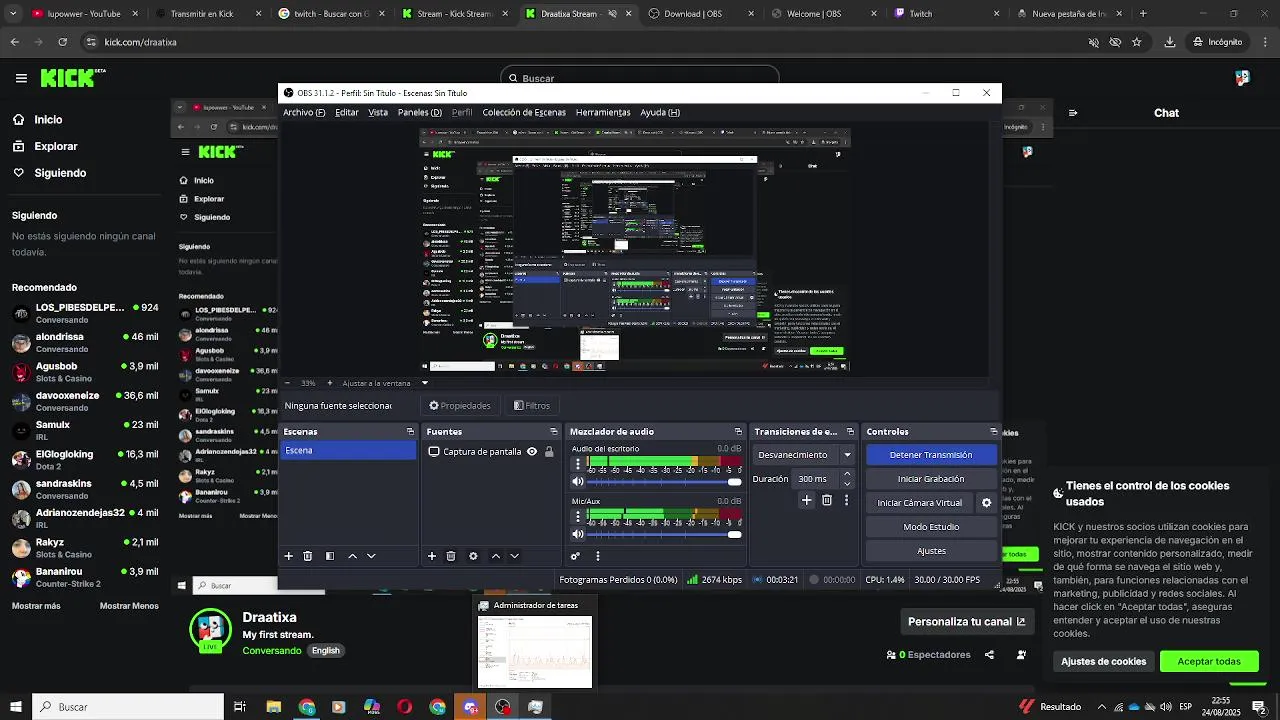Select Escena in scenes list
Screen dimensions: 1280x720
coord(348,451)
